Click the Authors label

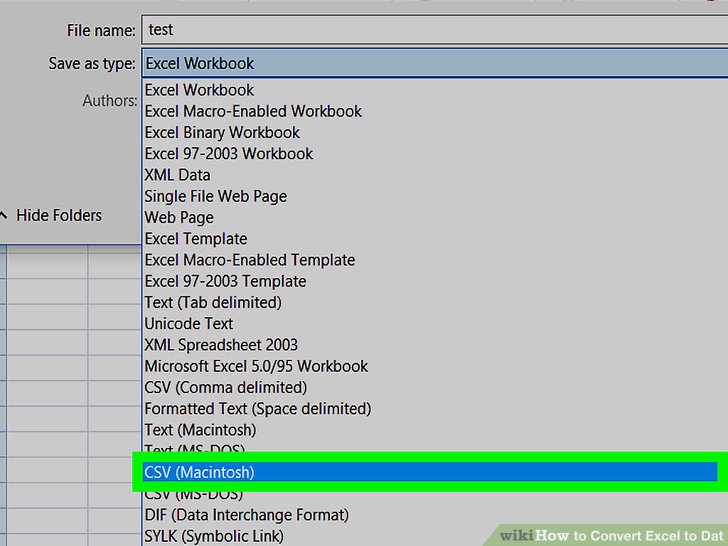coord(110,100)
